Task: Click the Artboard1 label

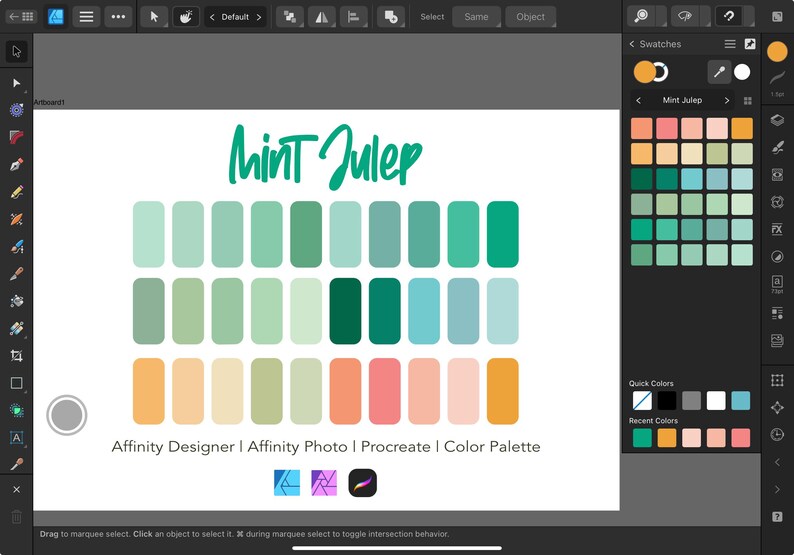Action: [x=49, y=102]
